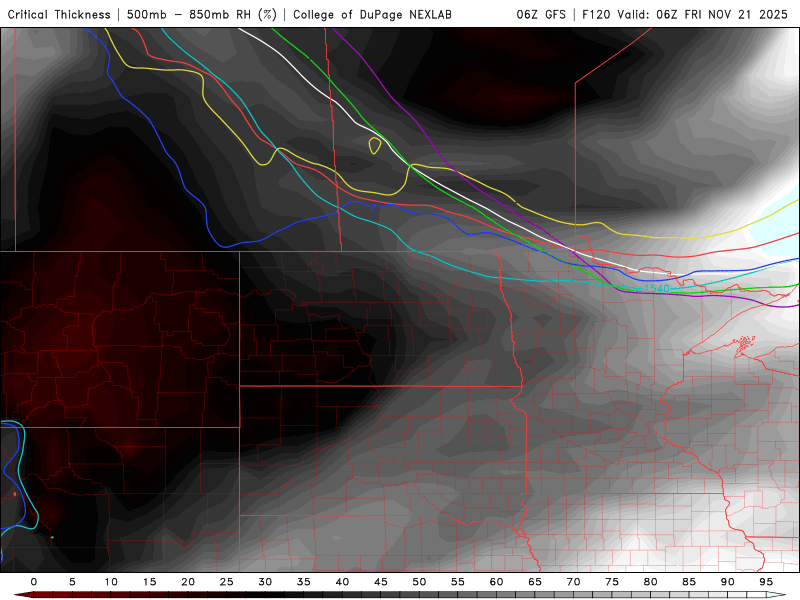
Task: Click the colorbar value "70"
Action: (573, 582)
